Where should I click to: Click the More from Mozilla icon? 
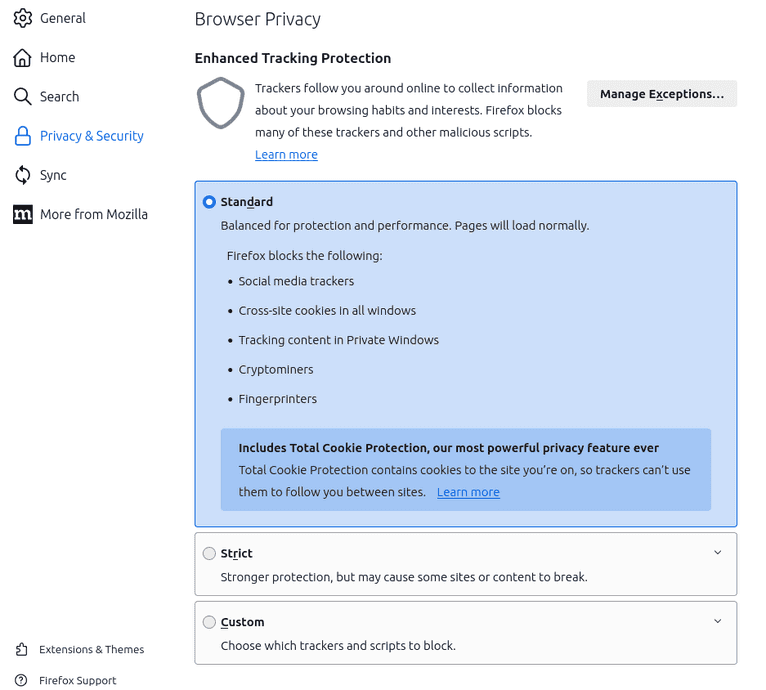tap(22, 214)
